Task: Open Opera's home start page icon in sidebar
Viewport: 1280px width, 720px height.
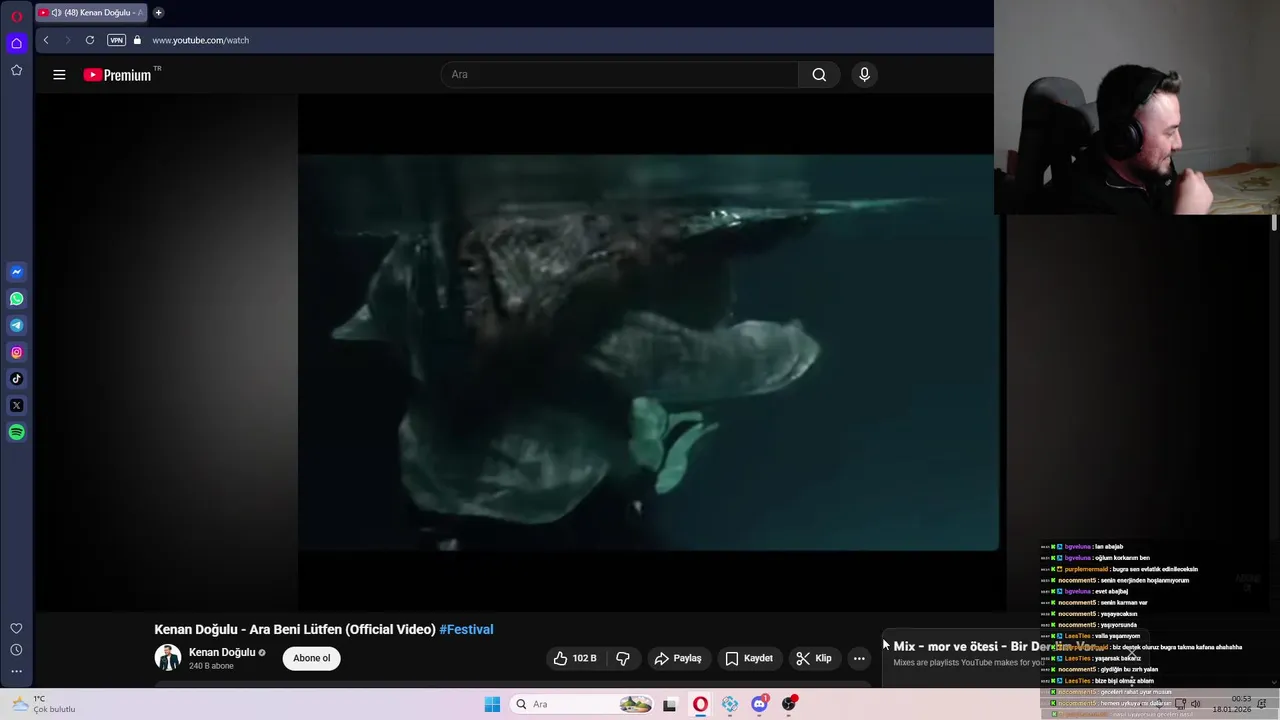Action: click(16, 43)
